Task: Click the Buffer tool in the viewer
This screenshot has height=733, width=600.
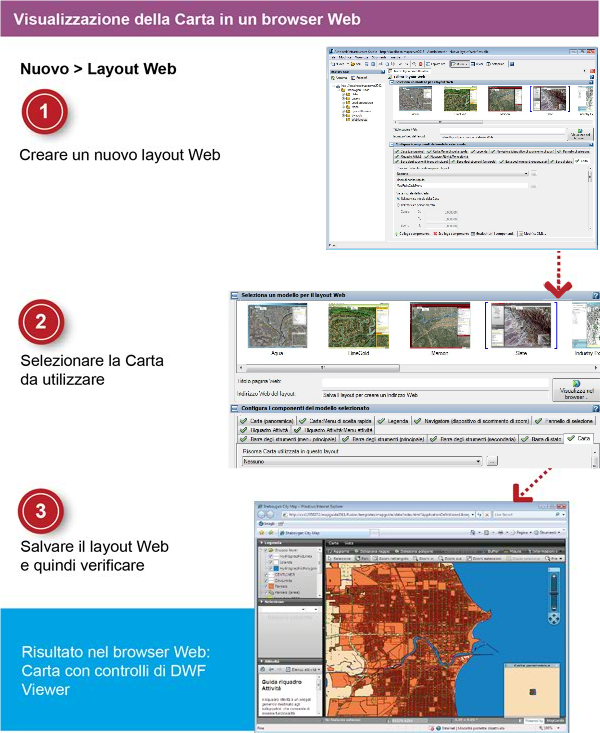Action: click(489, 551)
